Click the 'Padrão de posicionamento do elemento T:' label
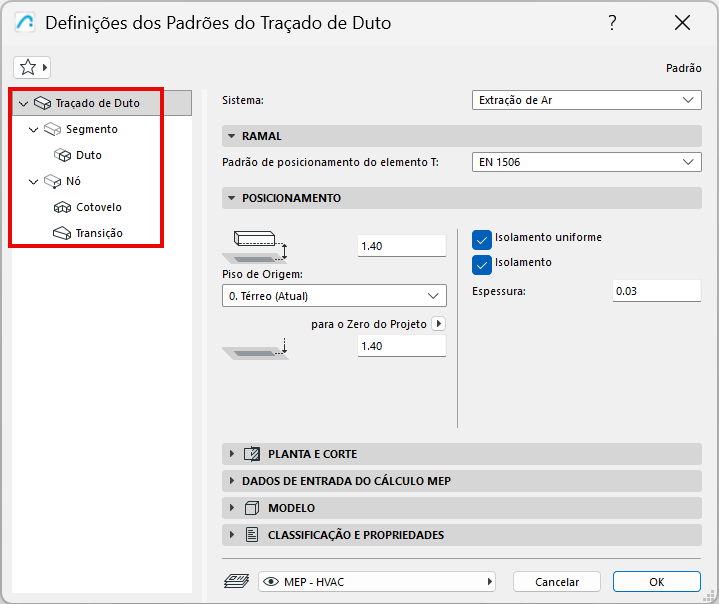Viewport: 719px width, 604px height. point(330,162)
